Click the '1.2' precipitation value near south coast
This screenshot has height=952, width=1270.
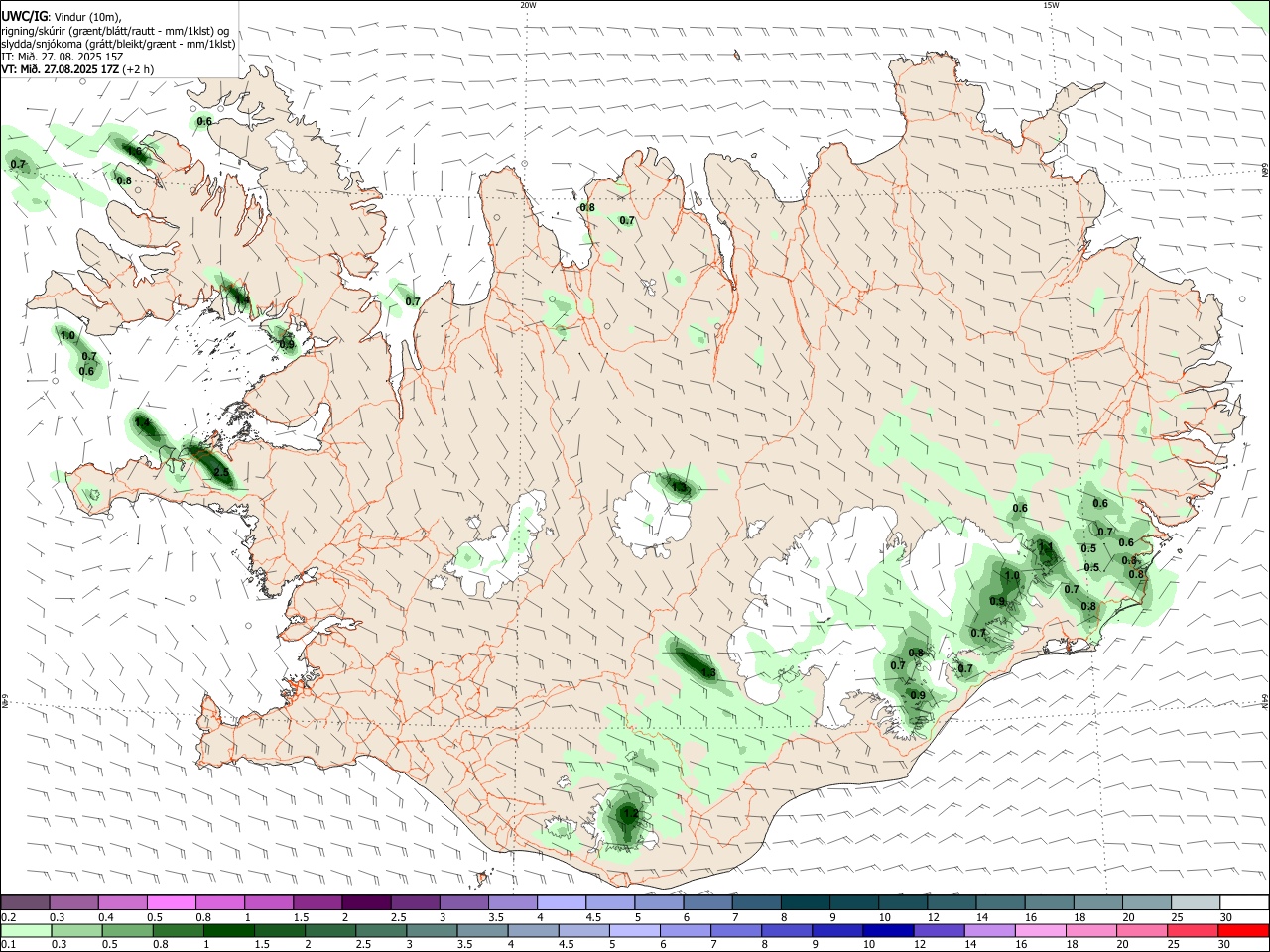(x=629, y=814)
